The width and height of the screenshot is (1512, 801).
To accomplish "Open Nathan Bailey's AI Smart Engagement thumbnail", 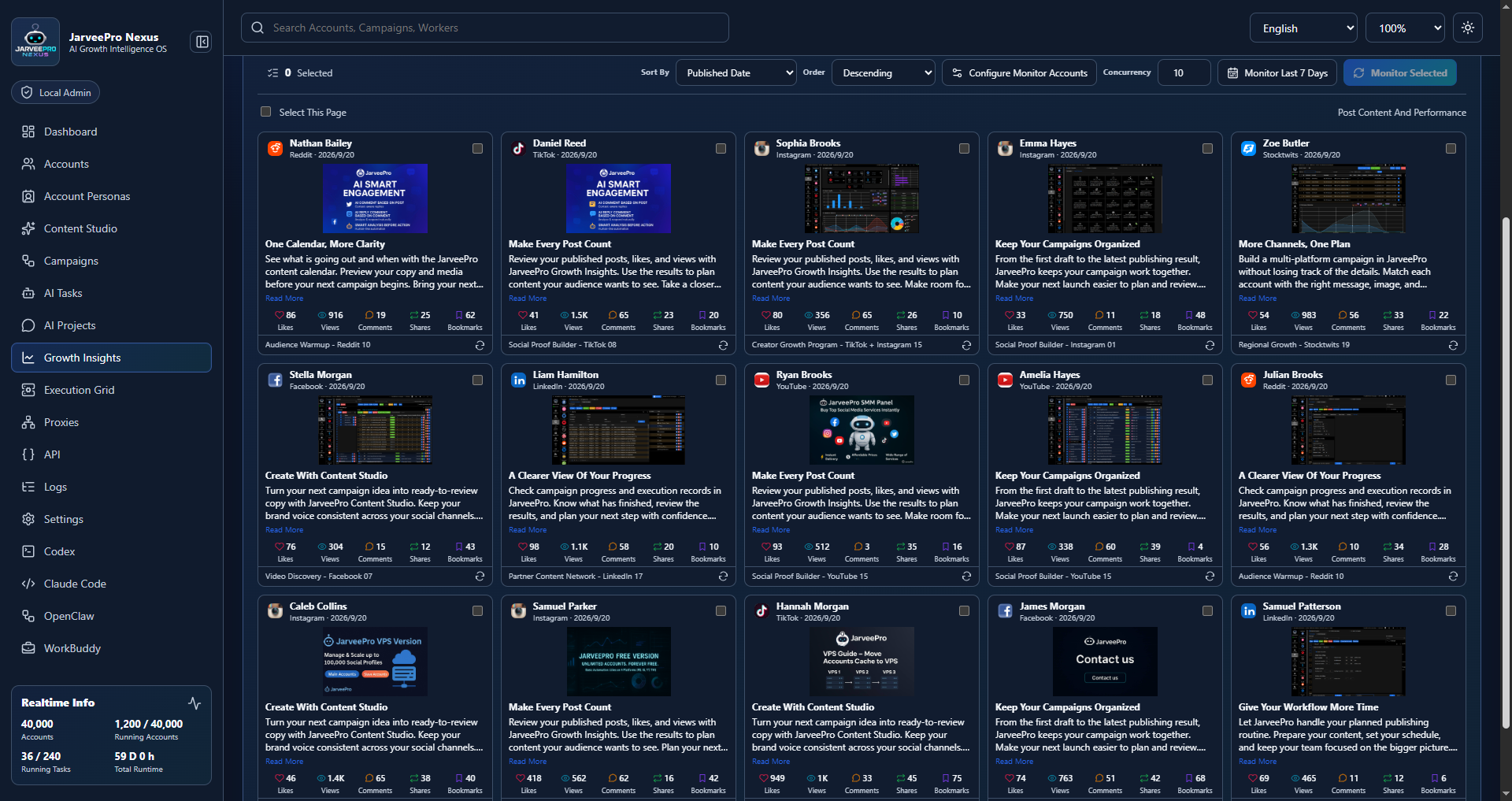I will click(x=375, y=198).
